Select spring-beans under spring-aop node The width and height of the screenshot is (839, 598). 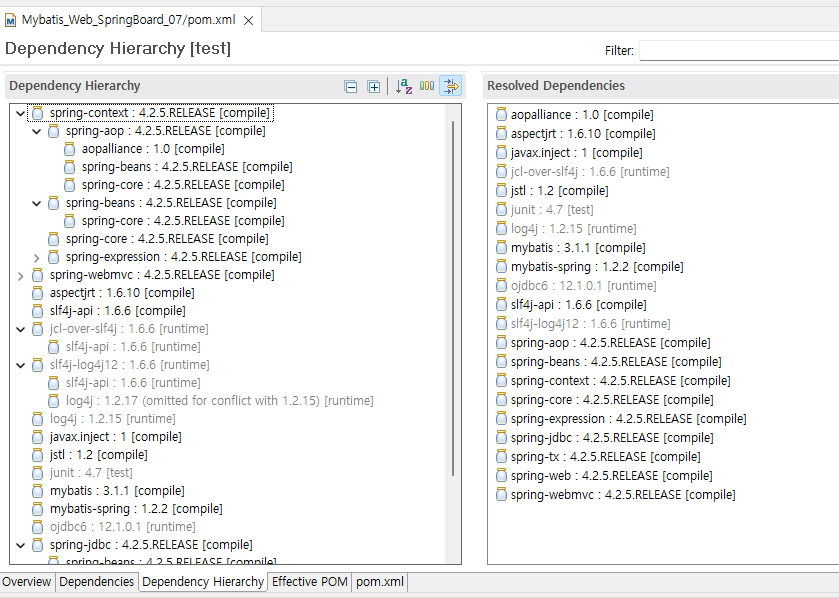pos(187,167)
